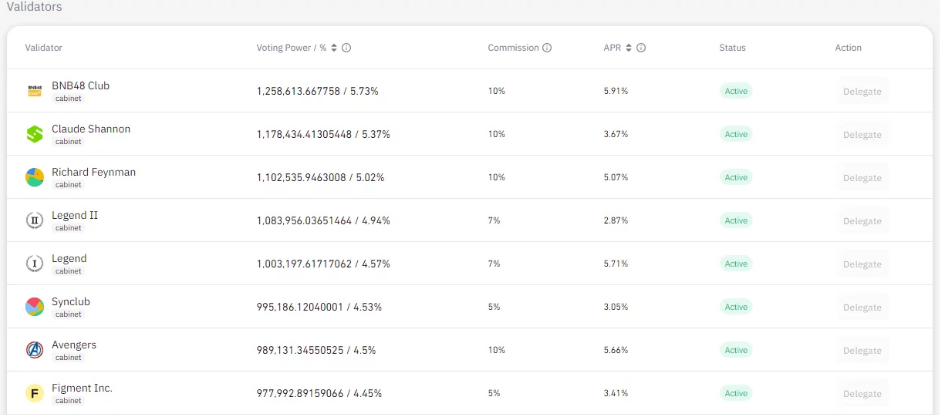
Task: Click the Active status badge for Avengers
Action: tap(736, 350)
